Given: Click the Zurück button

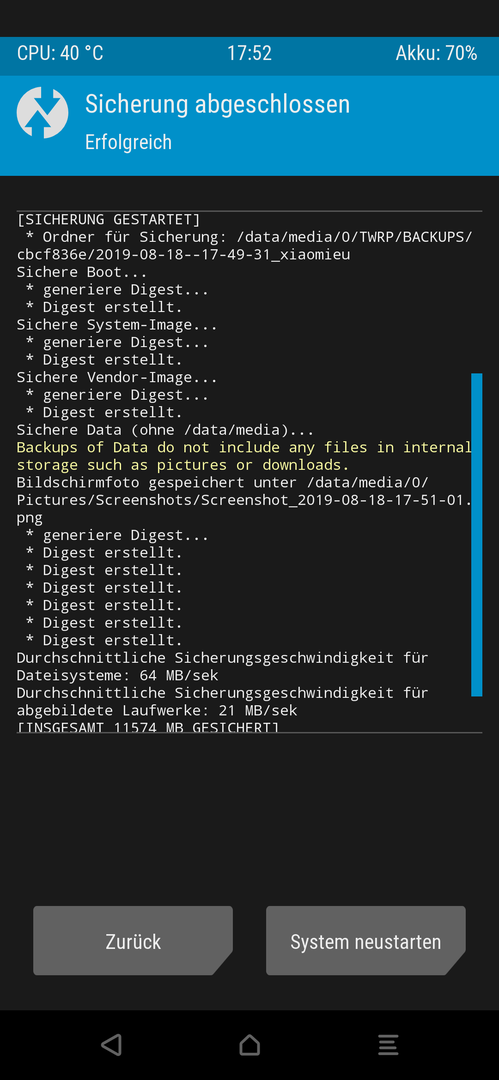Looking at the screenshot, I should [x=133, y=940].
